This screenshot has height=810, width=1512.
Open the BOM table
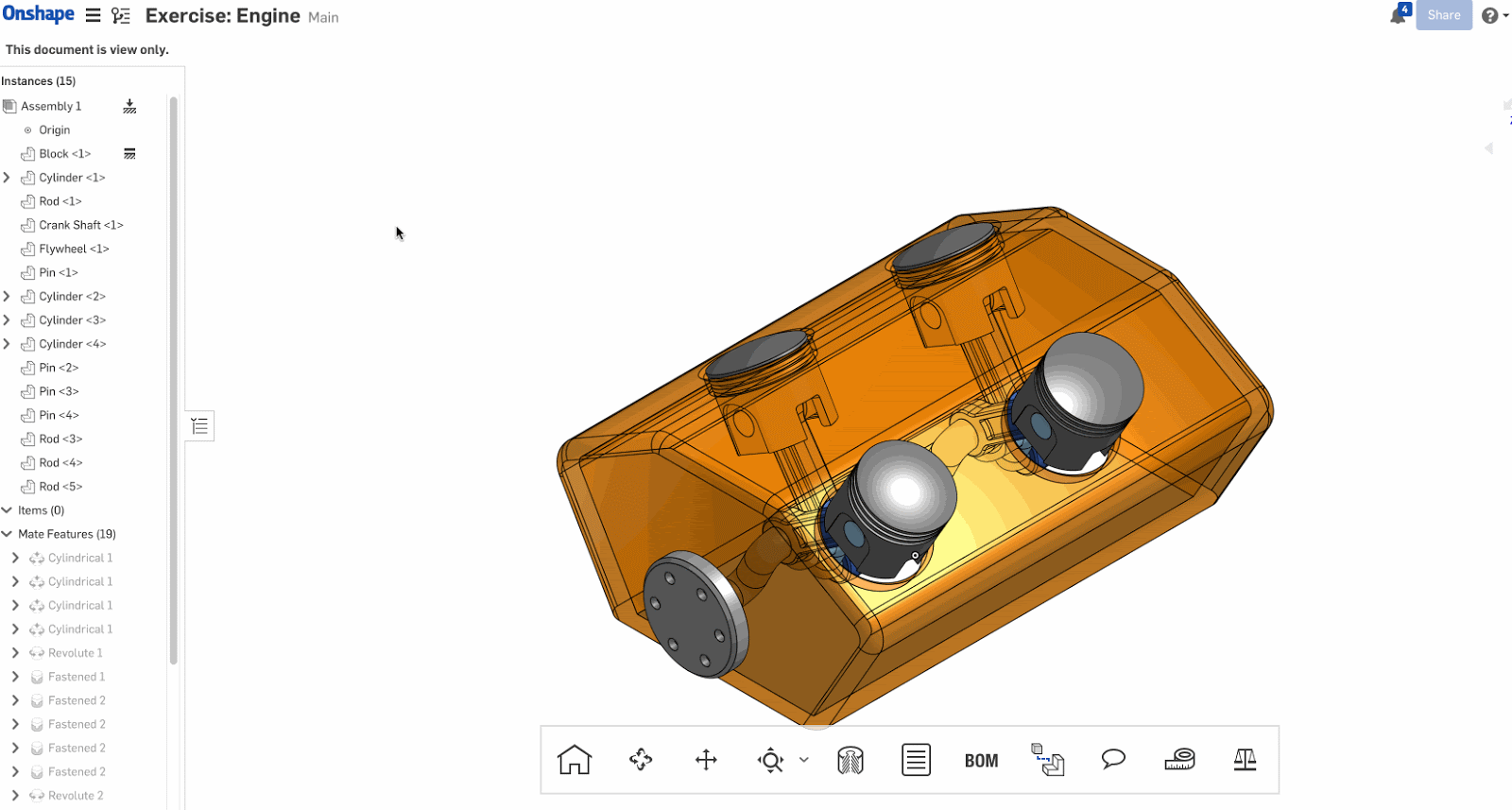click(981, 761)
